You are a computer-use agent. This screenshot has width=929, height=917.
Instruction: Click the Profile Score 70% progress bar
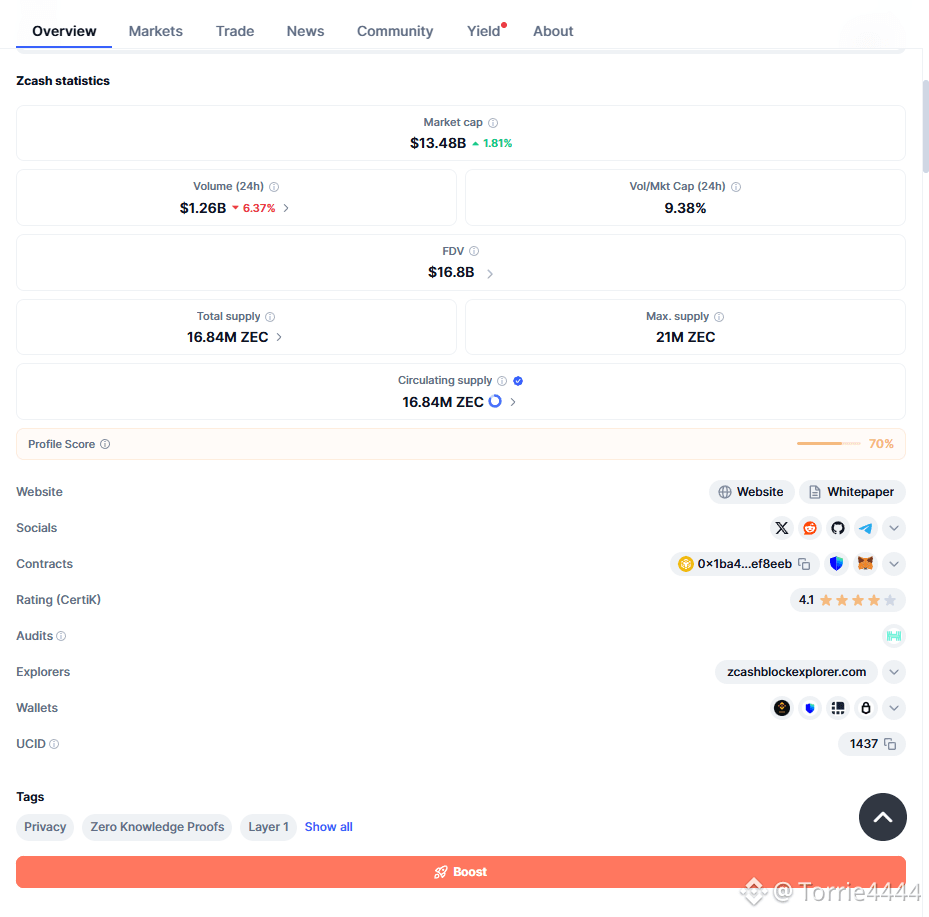pyautogui.click(x=828, y=443)
